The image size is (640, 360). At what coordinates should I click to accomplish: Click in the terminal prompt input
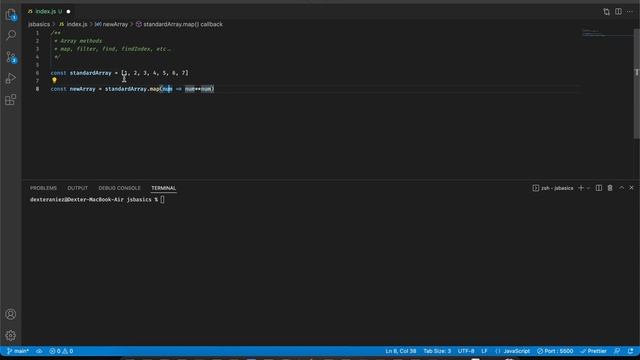pyautogui.click(x=162, y=200)
